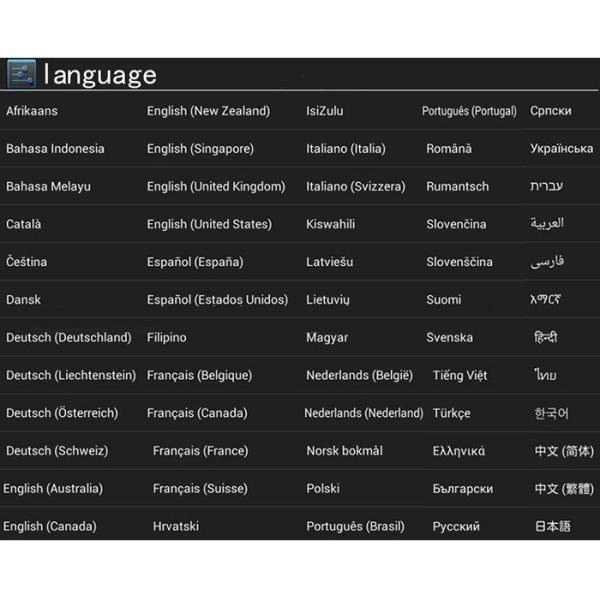Select English (United Kingdom) option
This screenshot has height=600, width=600.
click(216, 187)
